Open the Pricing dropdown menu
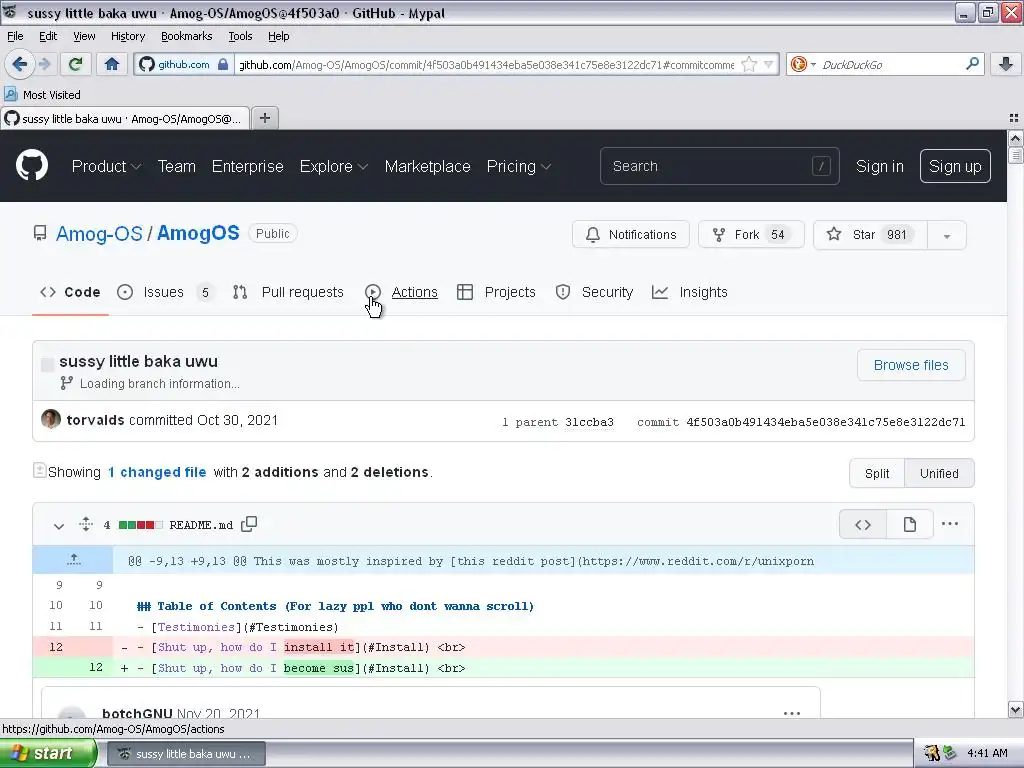 point(519,167)
